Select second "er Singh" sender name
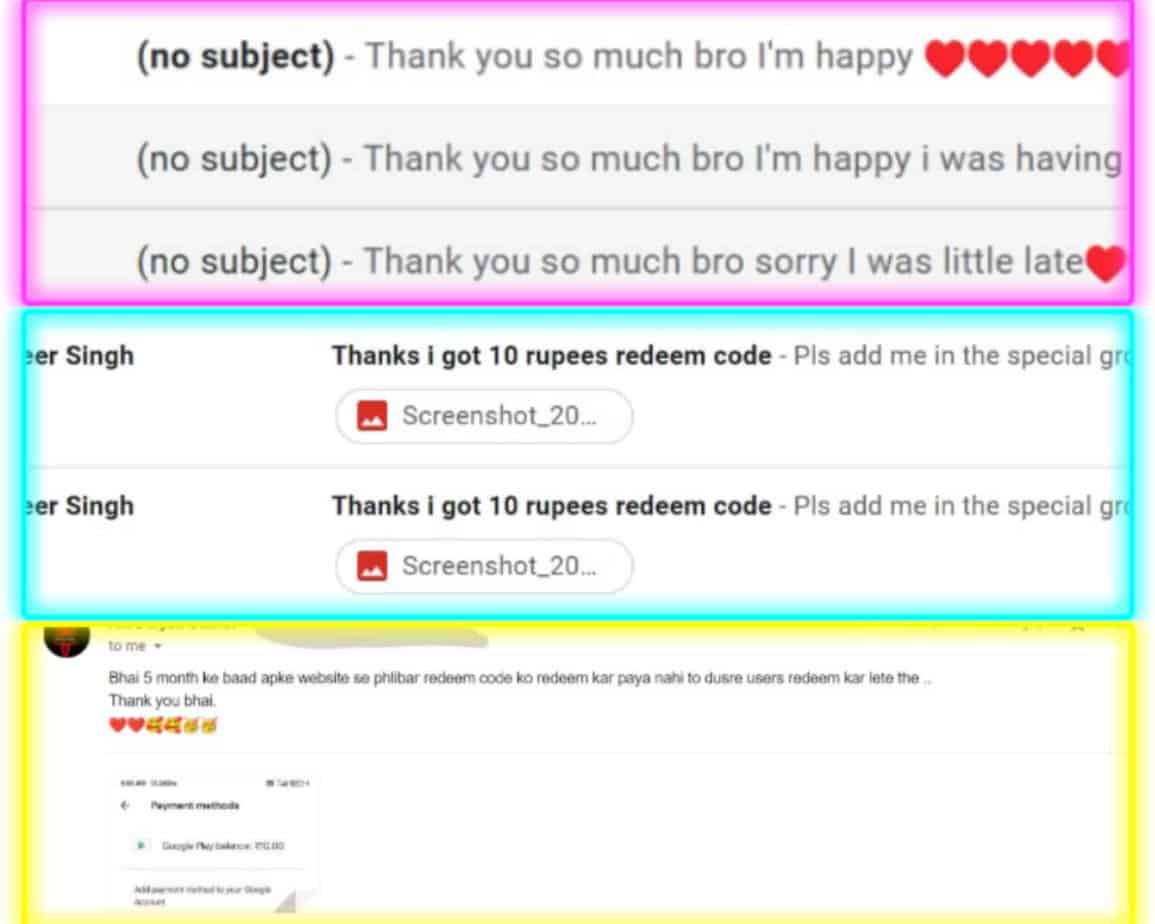 (x=80, y=506)
